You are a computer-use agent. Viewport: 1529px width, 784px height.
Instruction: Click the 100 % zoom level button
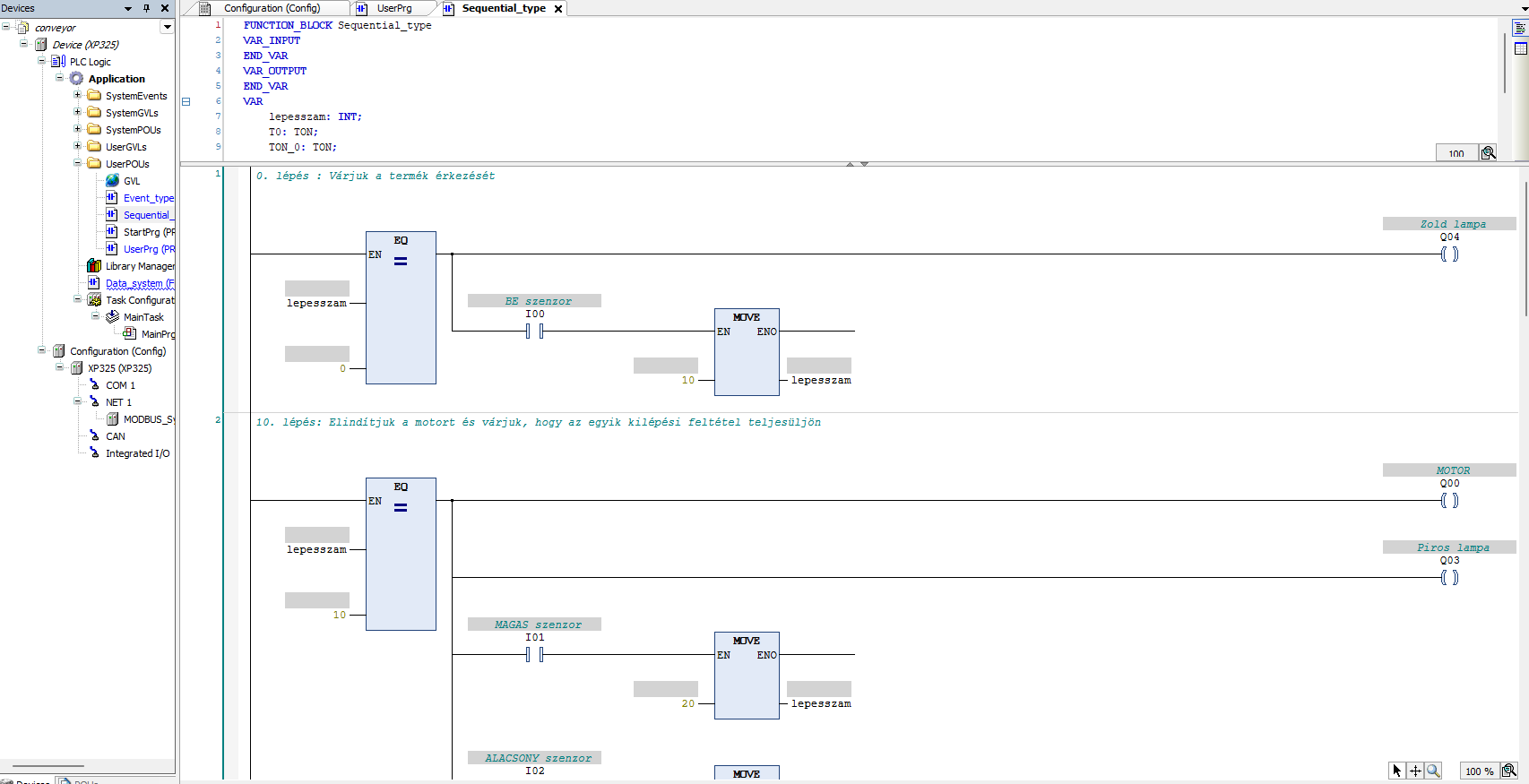point(1479,771)
